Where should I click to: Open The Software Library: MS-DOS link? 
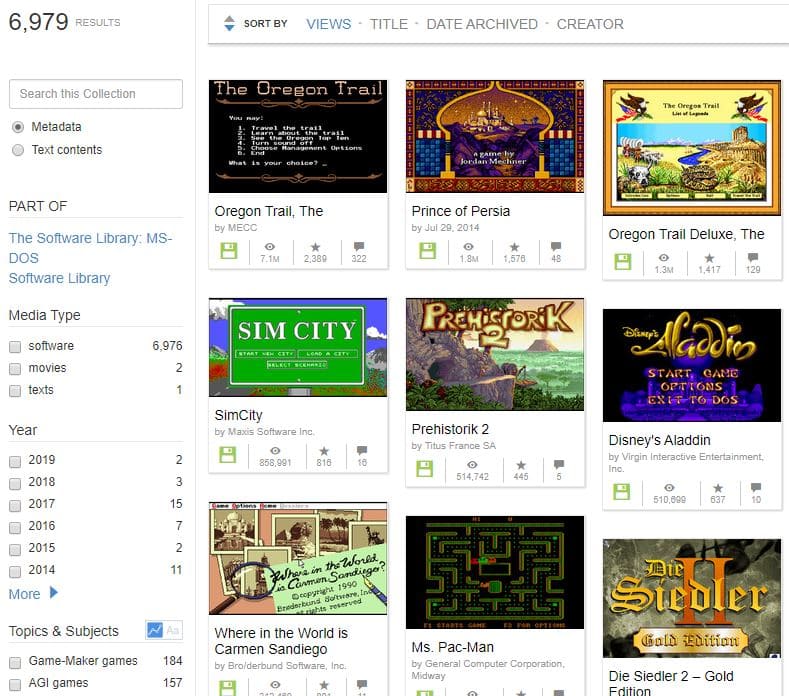[x=90, y=248]
